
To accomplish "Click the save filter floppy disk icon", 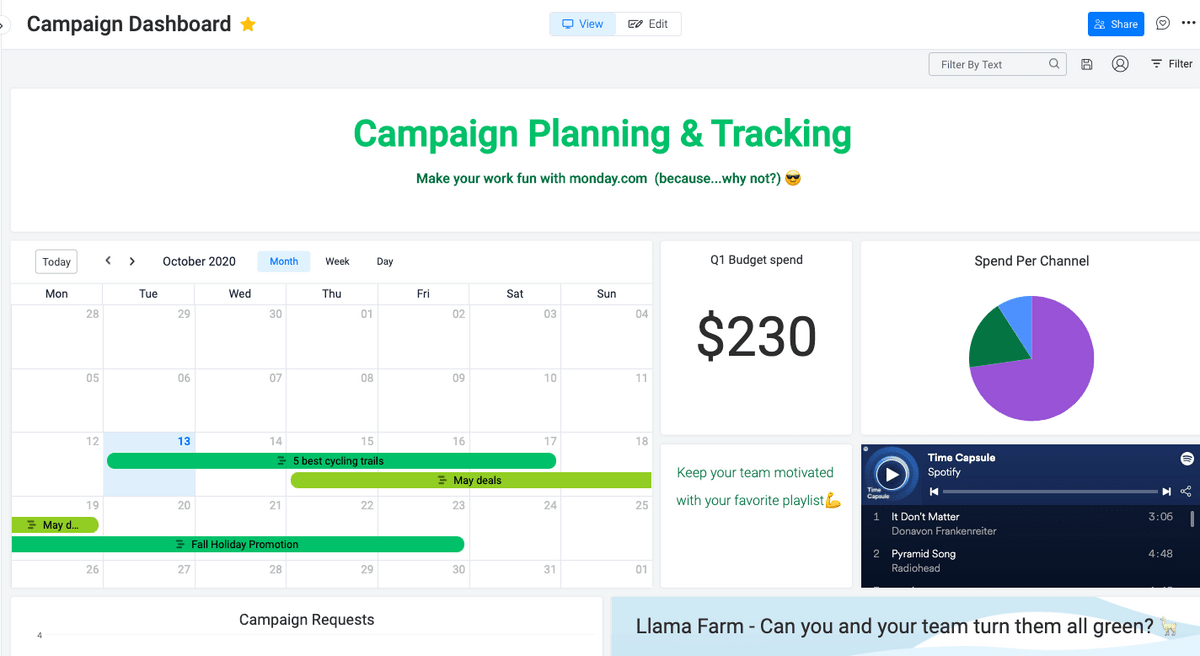I will click(1087, 64).
